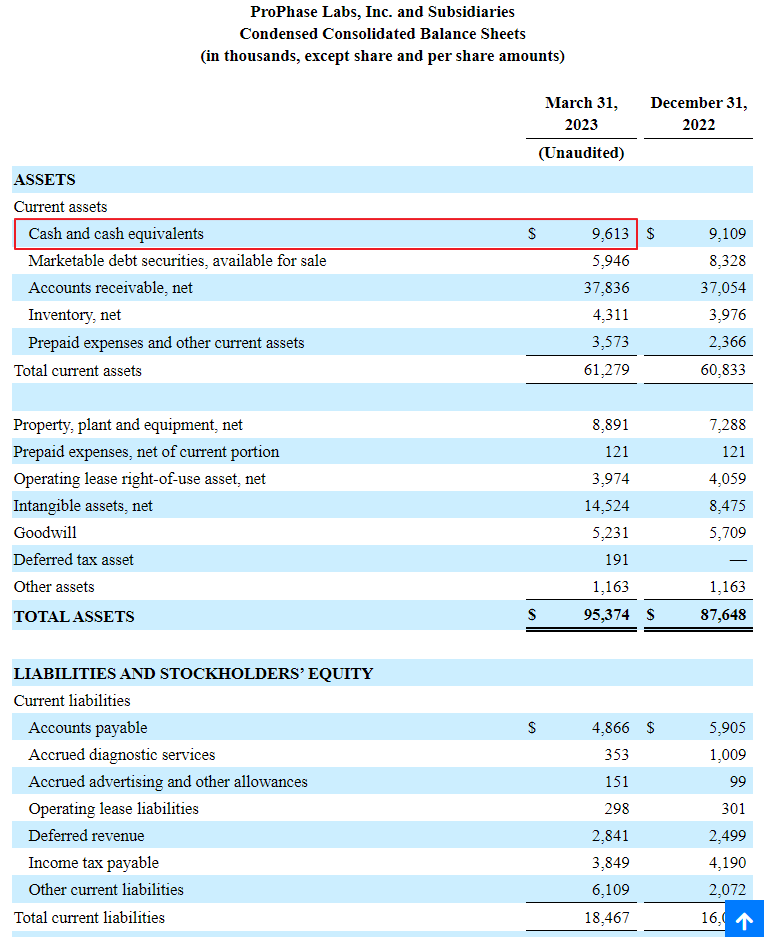Select the 9,109 cash value for 2022
This screenshot has height=937, width=764.
click(x=728, y=234)
